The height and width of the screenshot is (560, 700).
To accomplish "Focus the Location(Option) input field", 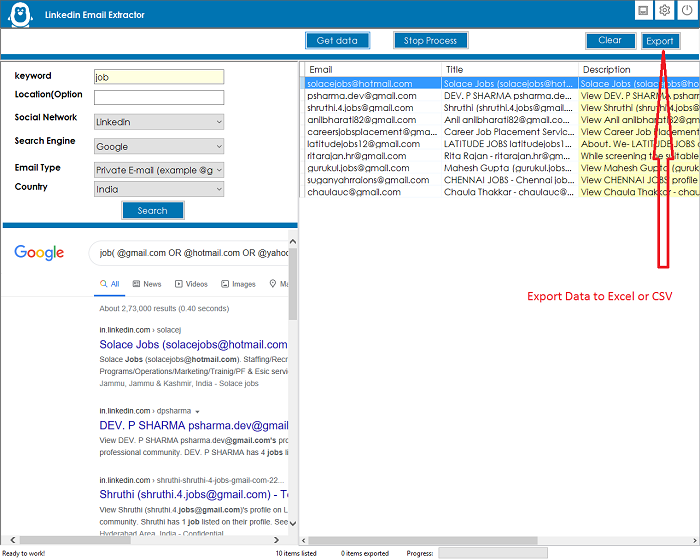I will pos(159,97).
